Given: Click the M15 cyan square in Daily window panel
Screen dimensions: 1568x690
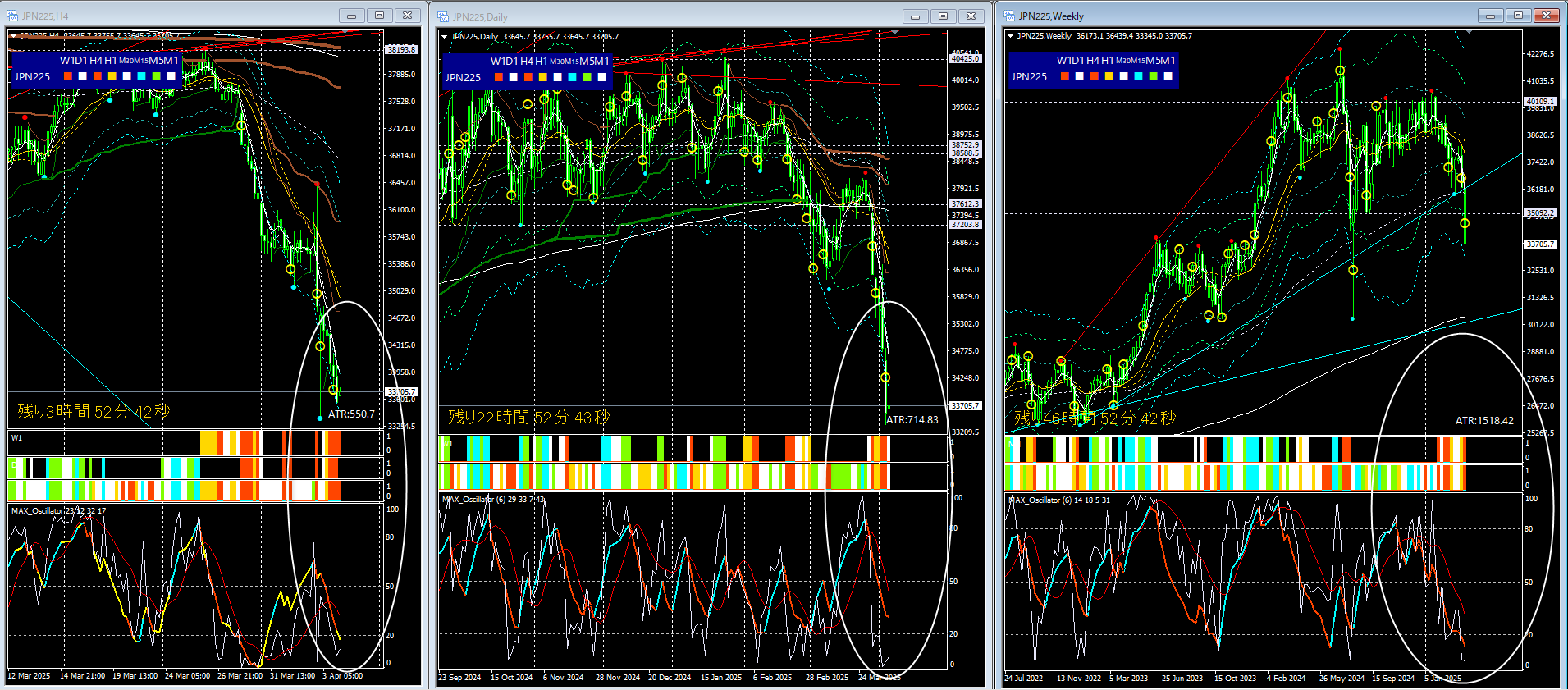Looking at the screenshot, I should [x=573, y=77].
